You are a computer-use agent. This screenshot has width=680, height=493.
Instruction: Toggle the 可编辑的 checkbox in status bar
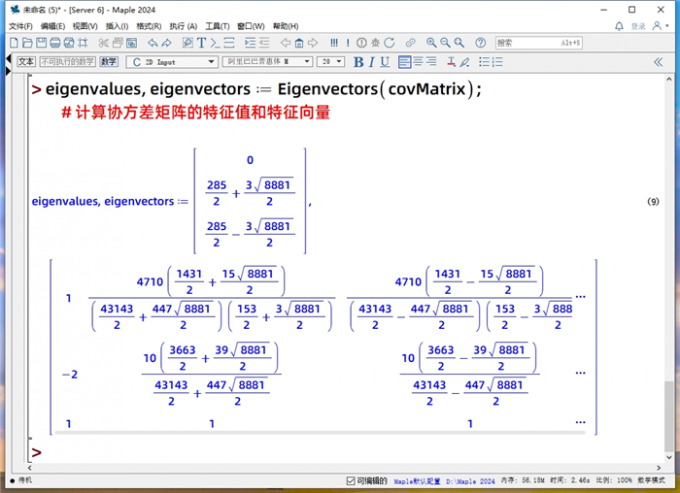(350, 480)
